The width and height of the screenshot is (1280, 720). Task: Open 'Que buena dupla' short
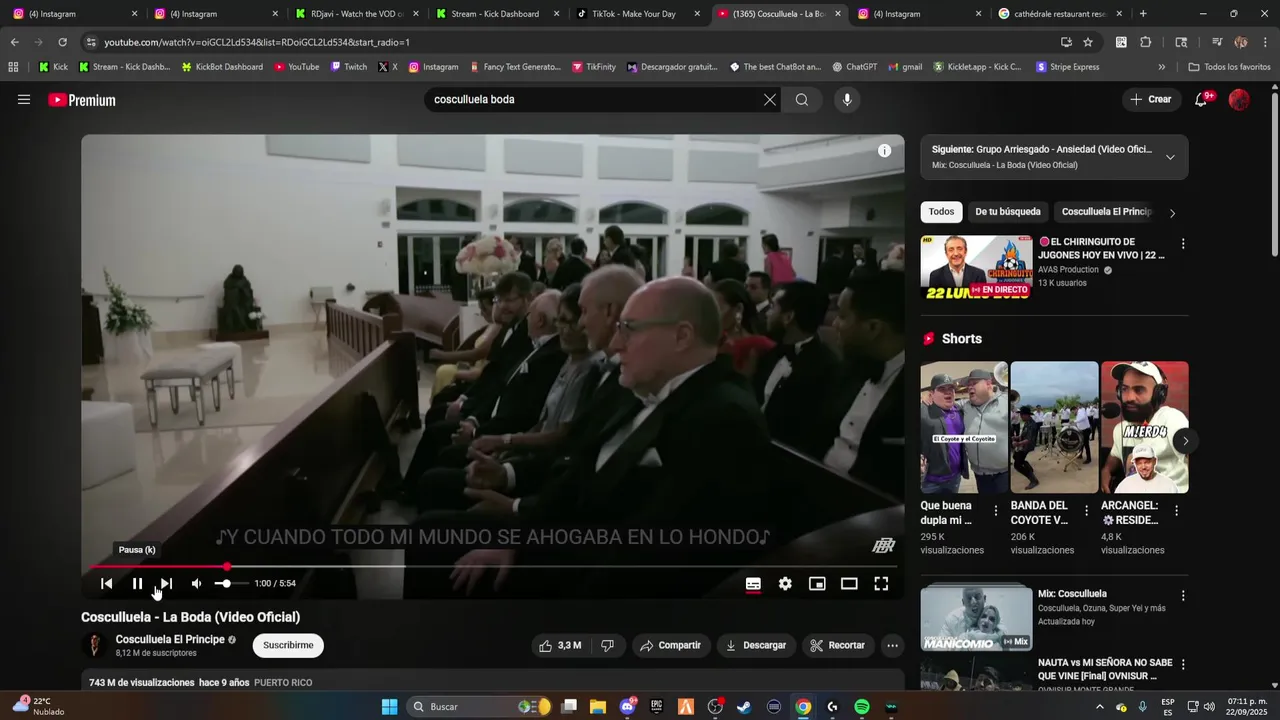pyautogui.click(x=964, y=427)
